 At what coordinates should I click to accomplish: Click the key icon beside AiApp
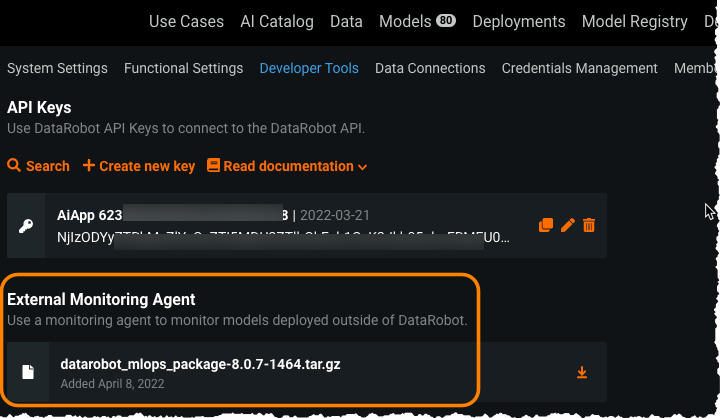pyautogui.click(x=27, y=226)
